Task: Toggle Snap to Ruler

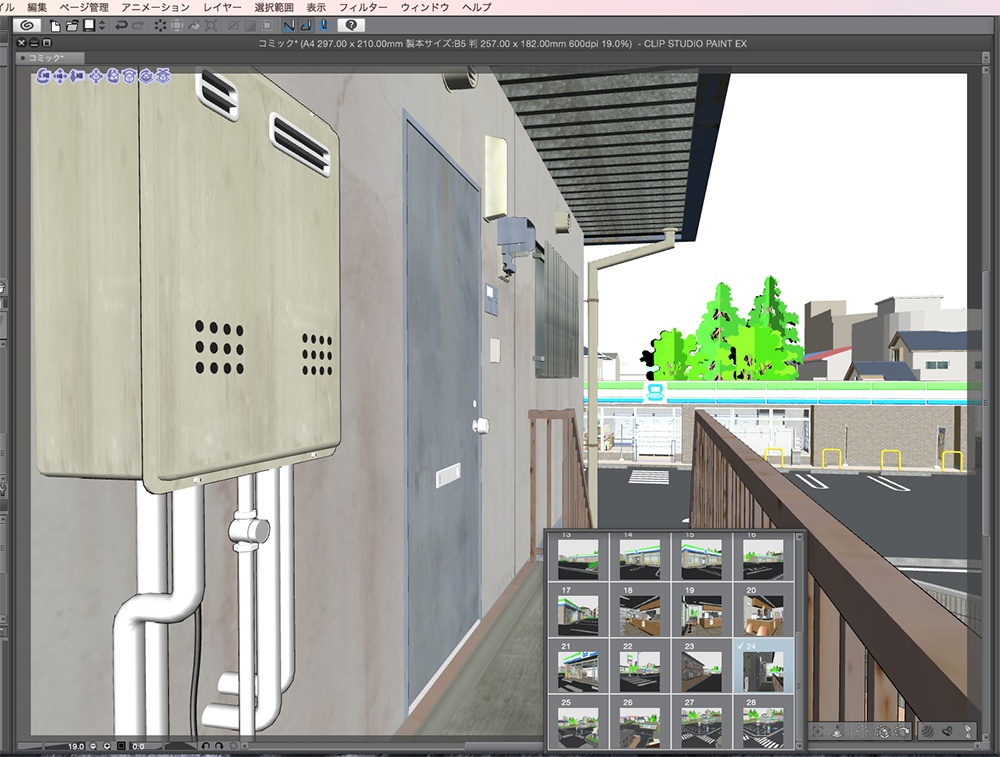Action: tap(289, 26)
